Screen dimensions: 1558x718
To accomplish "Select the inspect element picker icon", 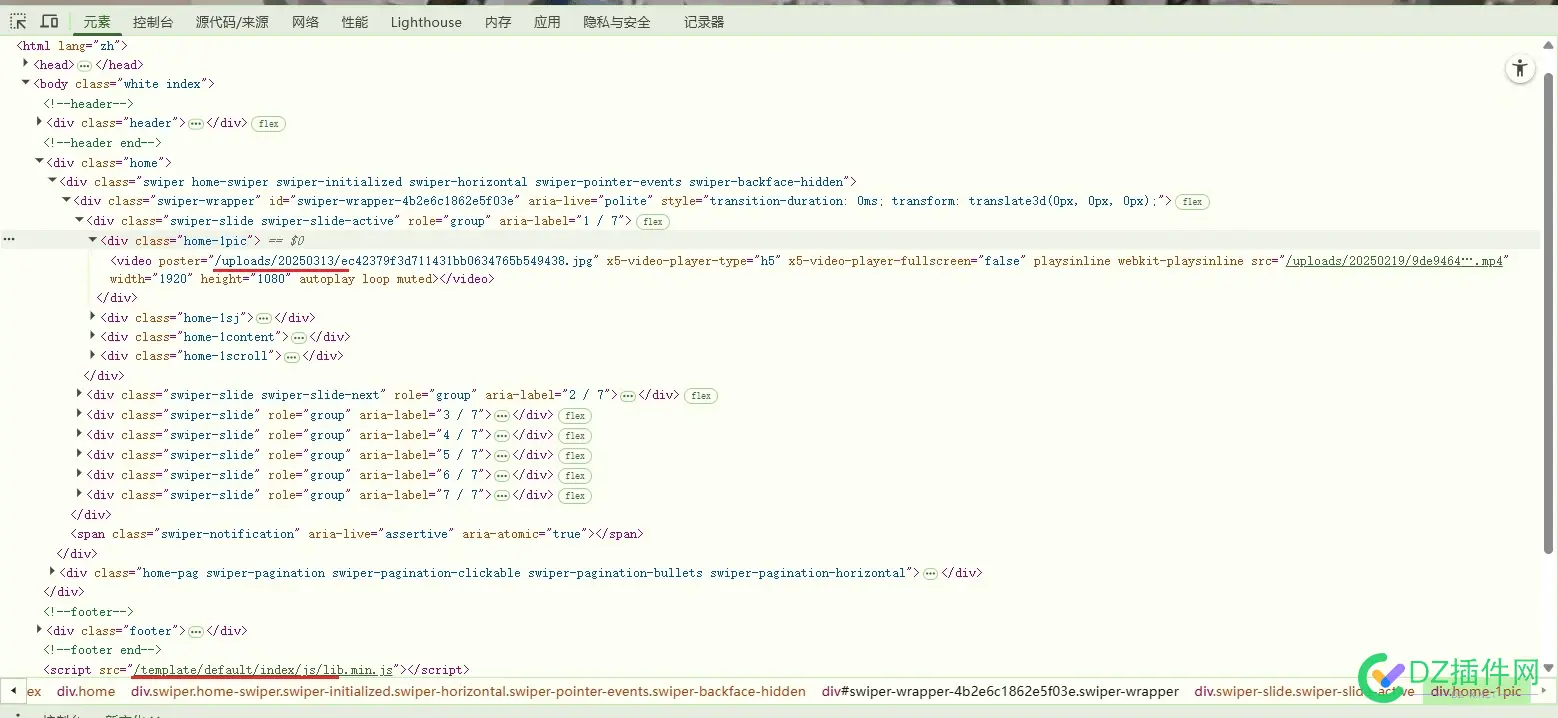I will [x=18, y=22].
